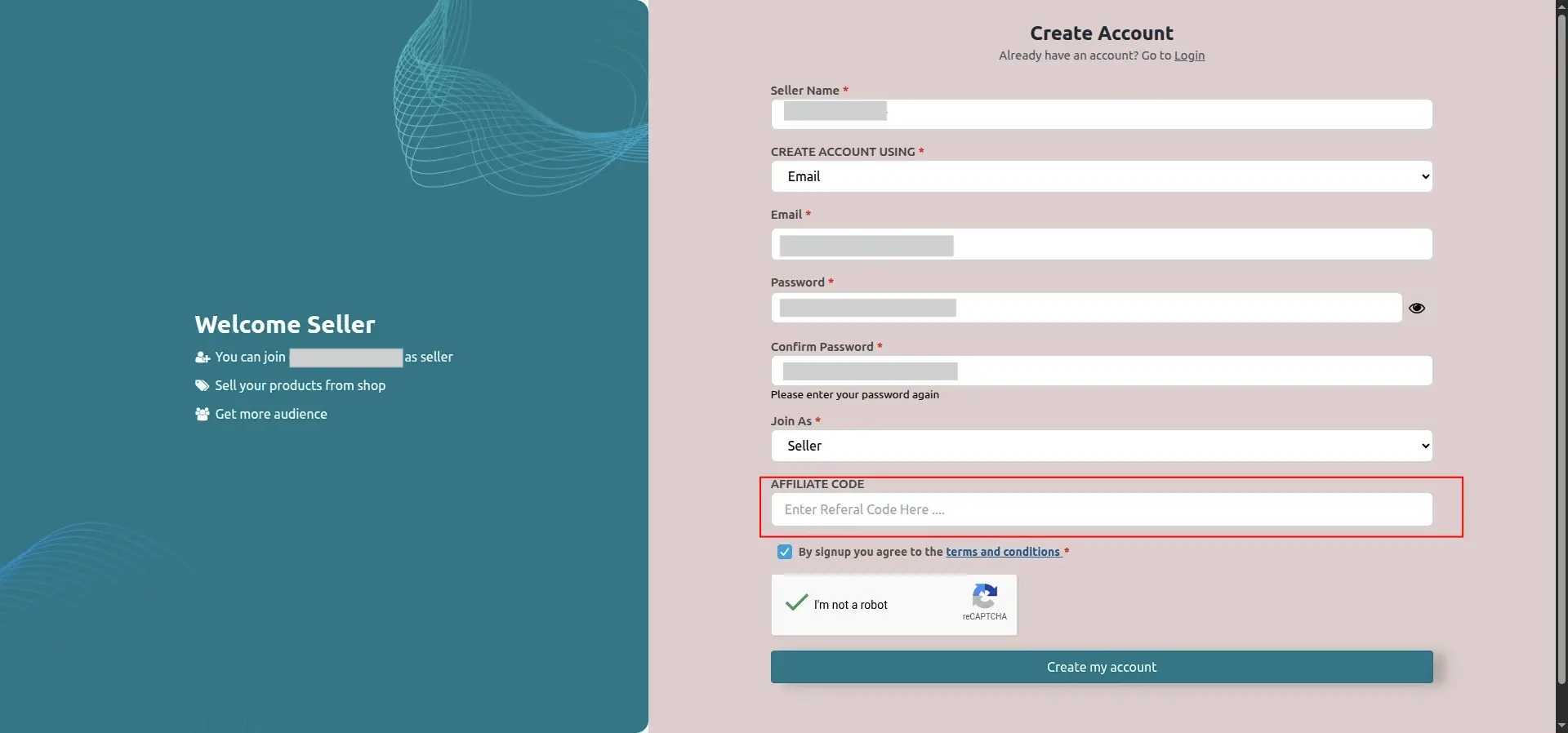
Task: Click the Affiliate Code referral input
Action: tap(1102, 509)
